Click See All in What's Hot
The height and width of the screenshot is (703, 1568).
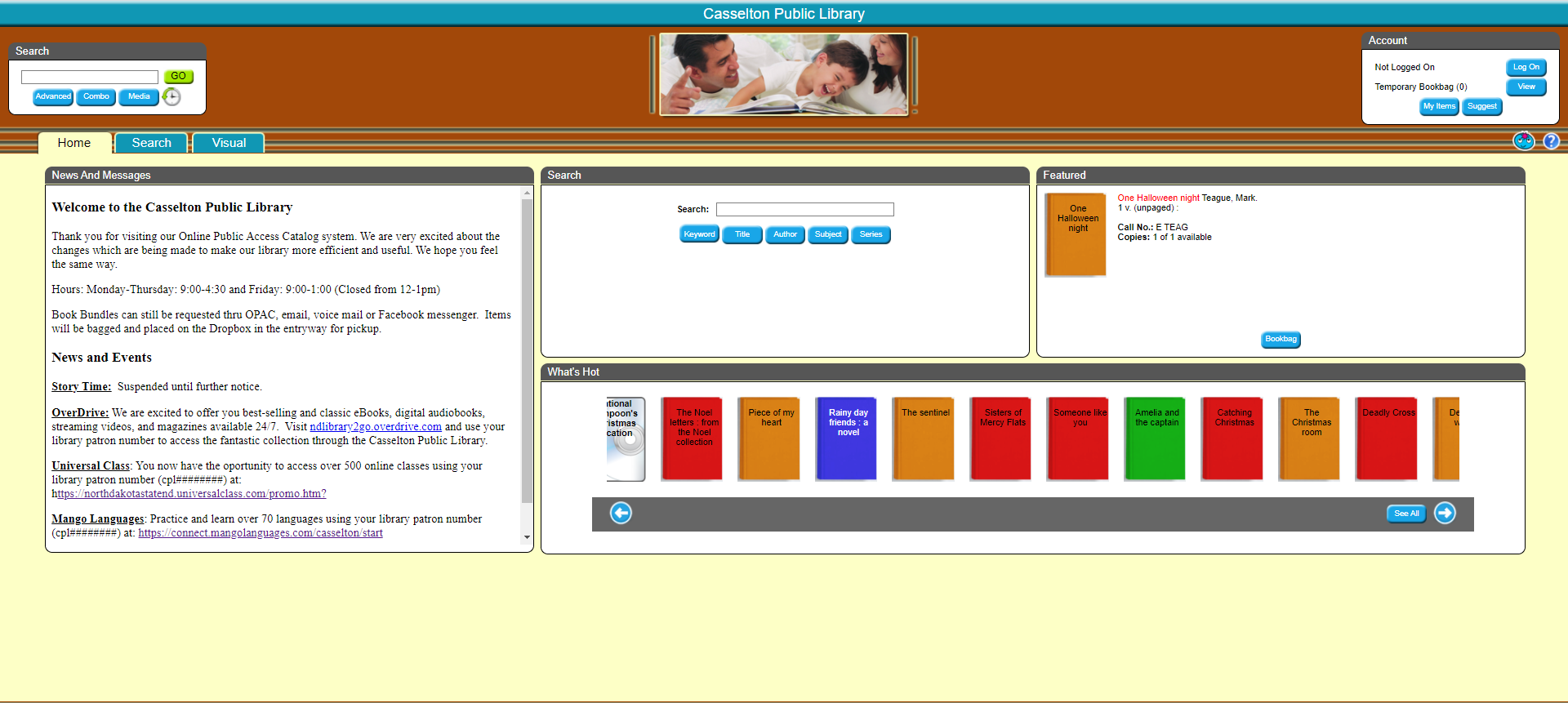pyautogui.click(x=1405, y=514)
